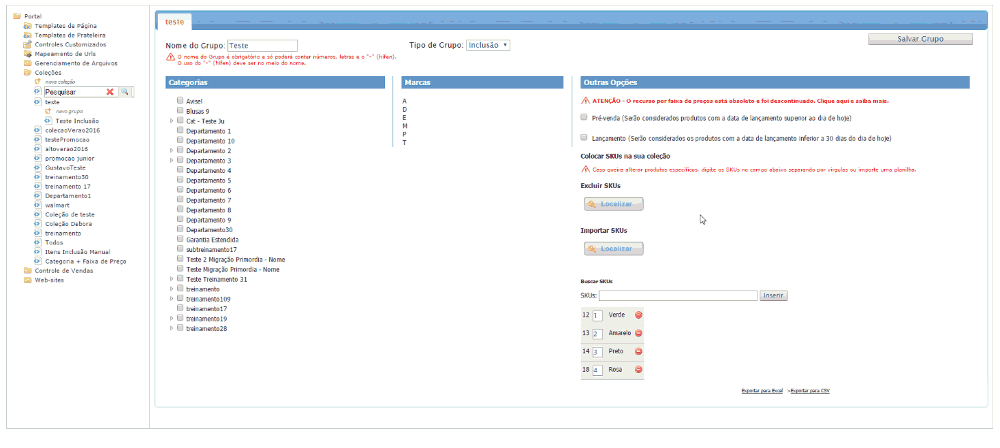This screenshot has width=1000, height=448.
Task: Open the Tipo de Grupo dropdown
Action: [489, 45]
